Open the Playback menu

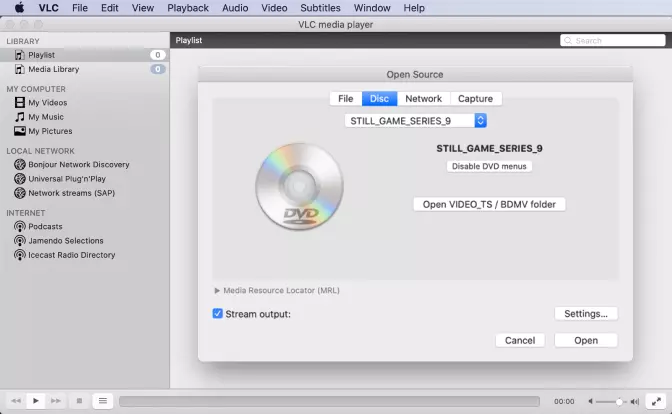(188, 8)
